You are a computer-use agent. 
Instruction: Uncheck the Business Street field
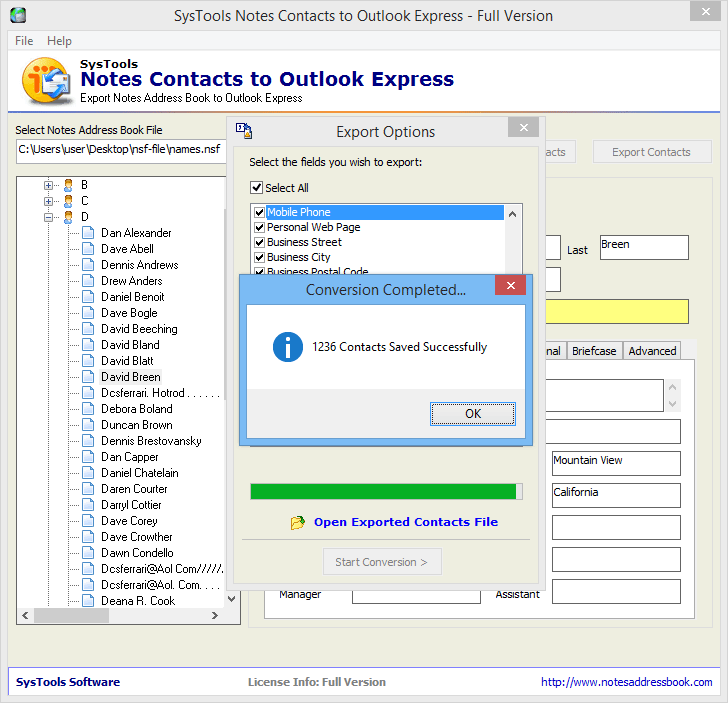click(260, 242)
